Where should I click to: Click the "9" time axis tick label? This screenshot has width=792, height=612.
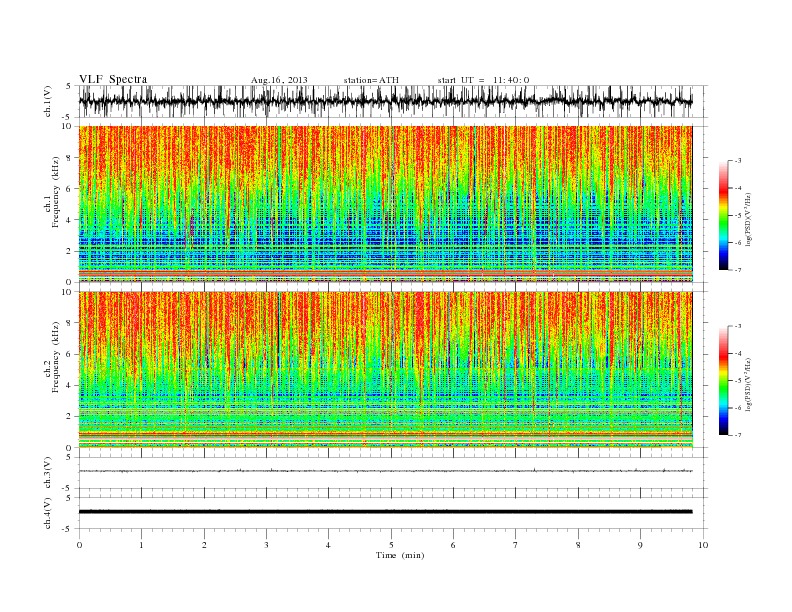(x=640, y=545)
